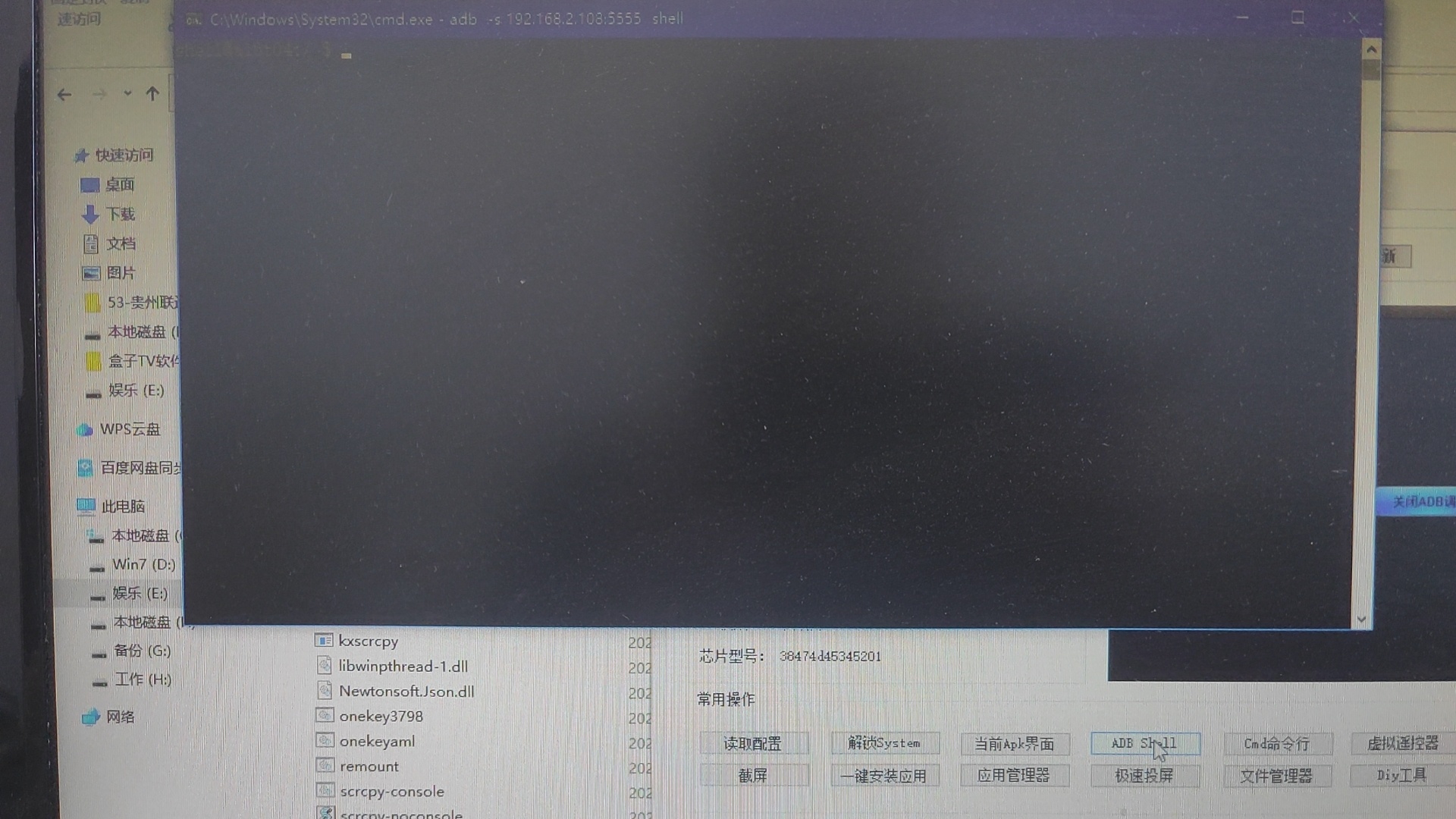The image size is (1456, 819).
Task: Expand 此电脑 in the navigation tree
Action: pyautogui.click(x=121, y=507)
